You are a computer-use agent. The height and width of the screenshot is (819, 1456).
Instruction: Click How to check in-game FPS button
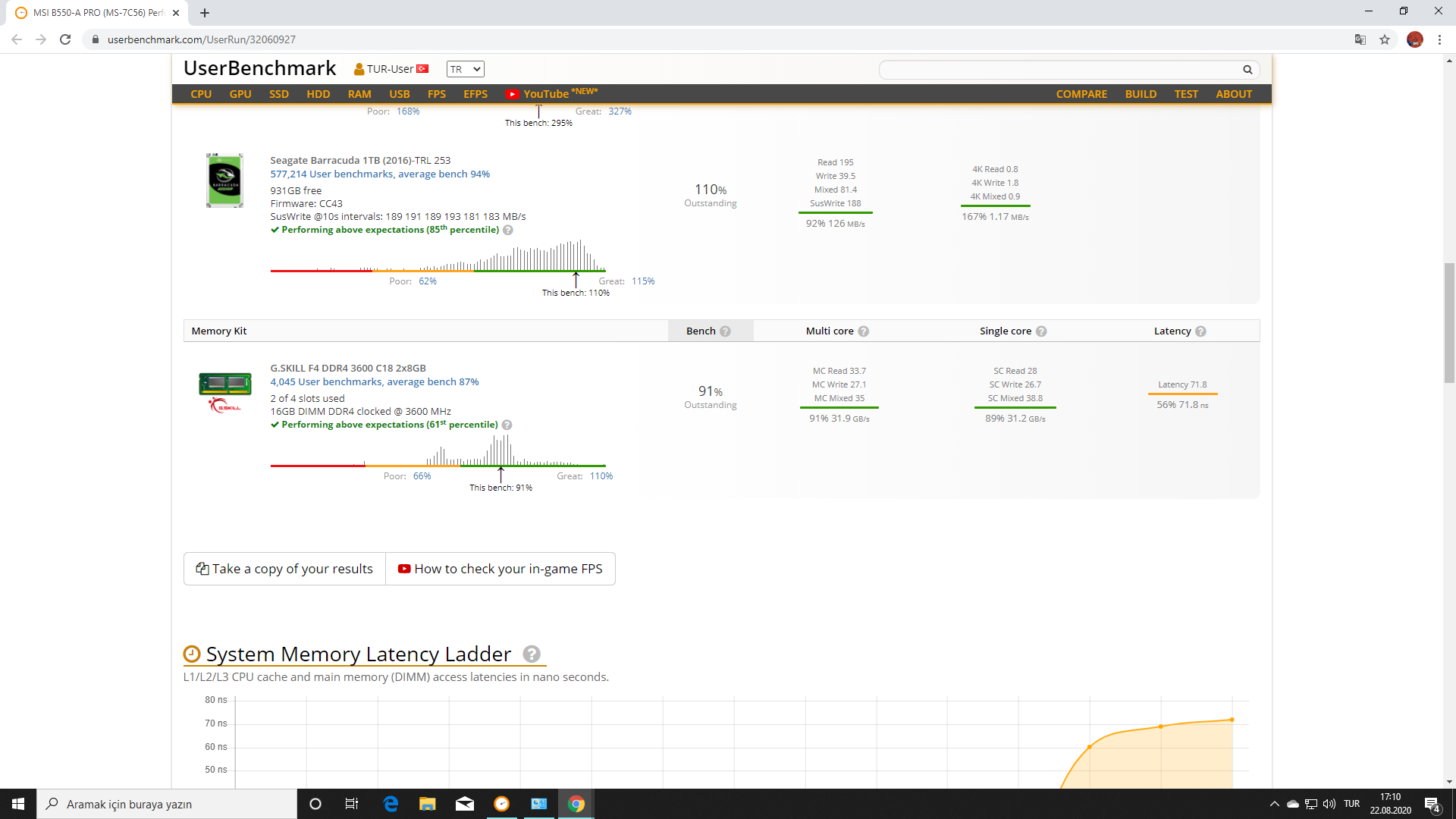(x=500, y=569)
